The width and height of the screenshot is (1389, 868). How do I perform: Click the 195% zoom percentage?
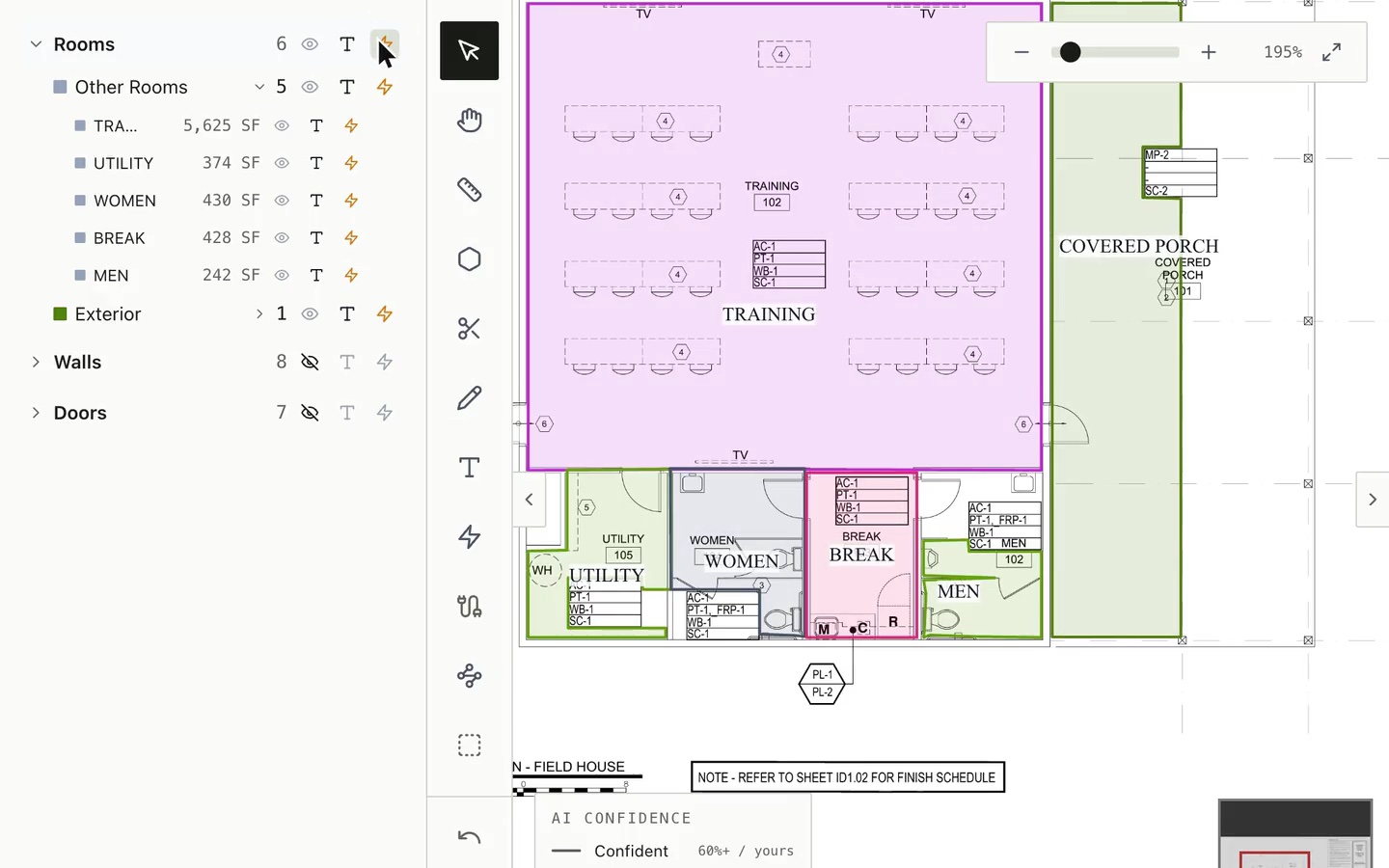coord(1283,52)
